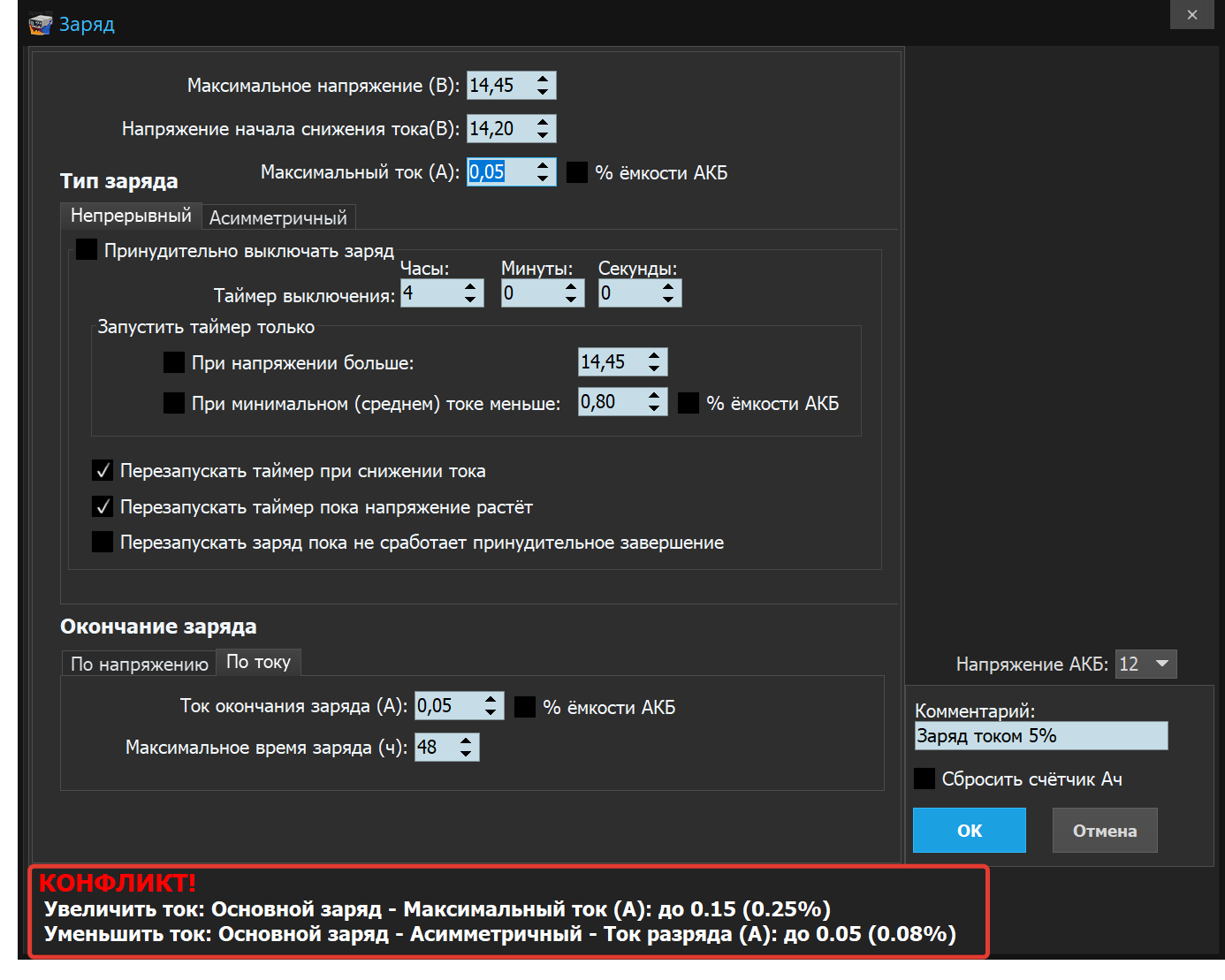The image size is (1225, 980).
Task: Click the Комментарий text field
Action: [x=1040, y=736]
